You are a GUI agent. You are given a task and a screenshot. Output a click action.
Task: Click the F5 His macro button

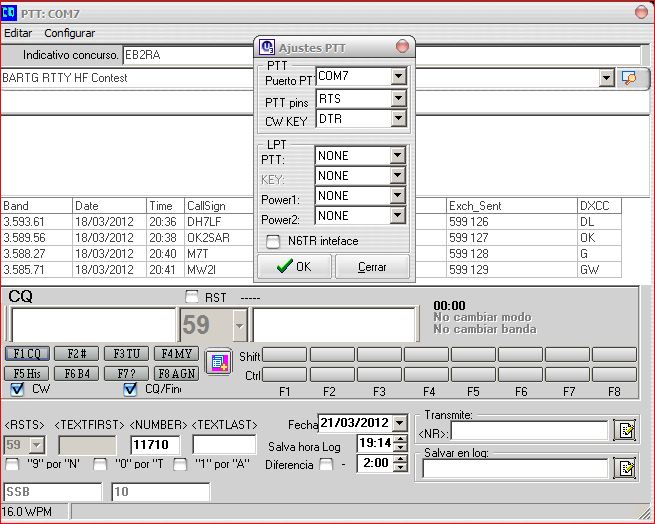(x=27, y=373)
